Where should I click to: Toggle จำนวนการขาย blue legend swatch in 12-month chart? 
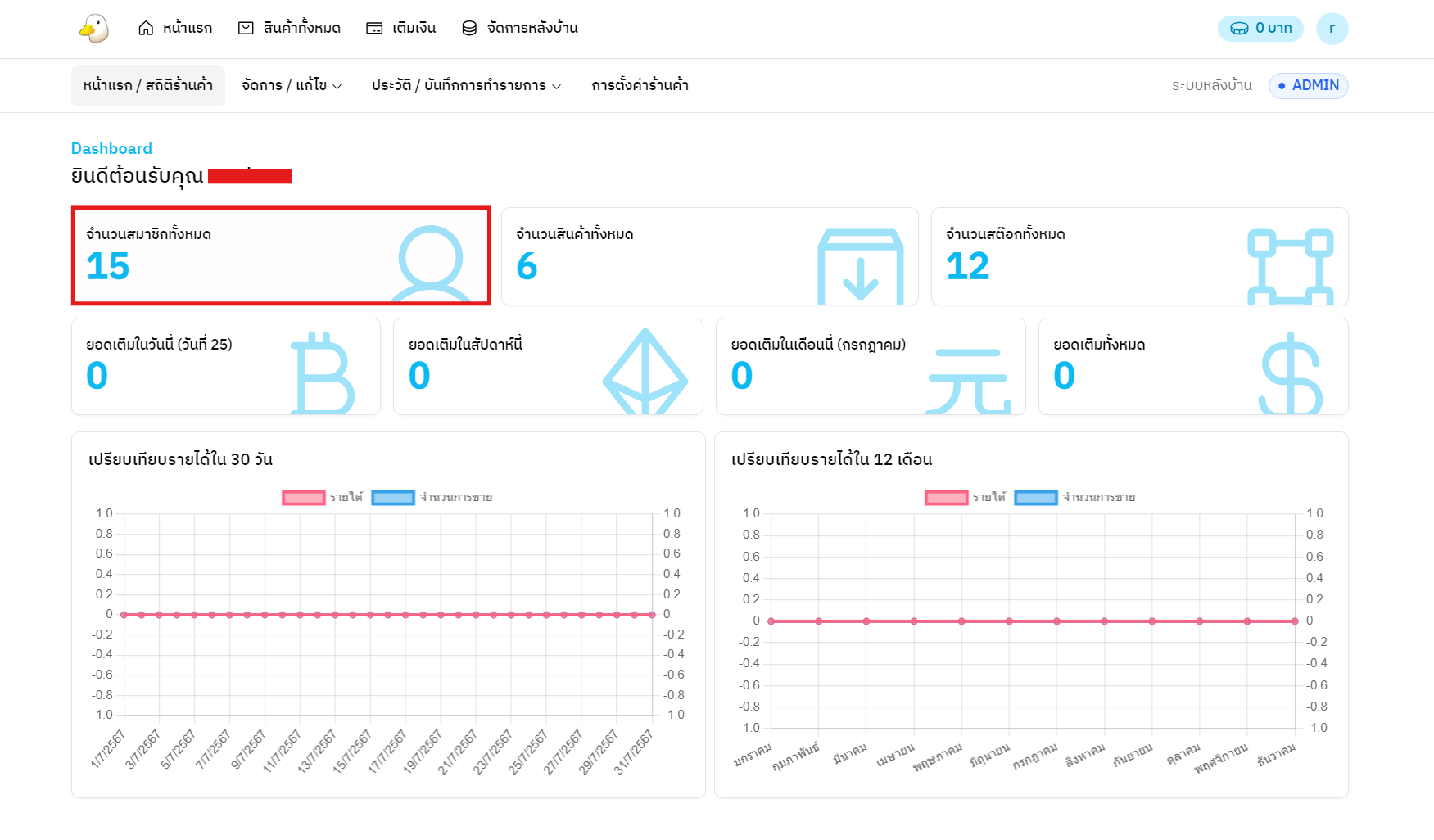pyautogui.click(x=1036, y=498)
